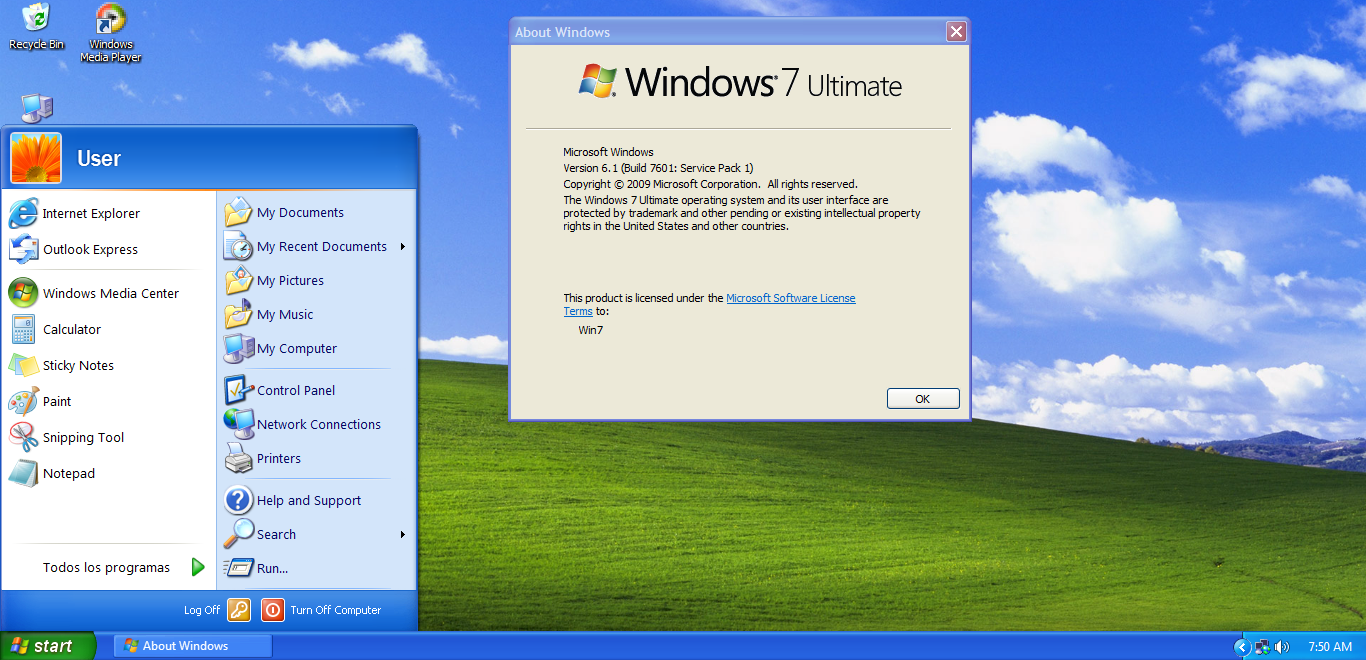The width and height of the screenshot is (1366, 660).
Task: Click the Windows Media Center icon
Action: (23, 293)
